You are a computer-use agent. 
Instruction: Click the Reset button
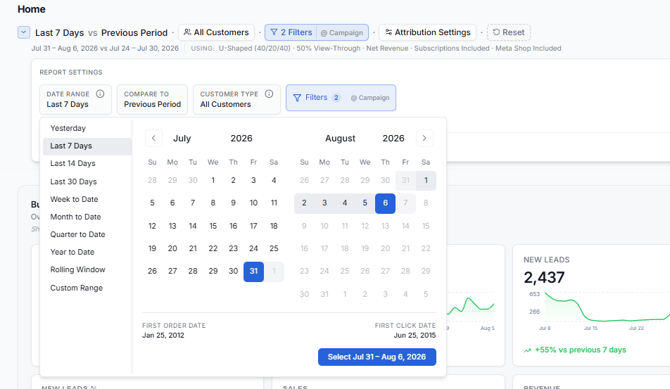point(508,32)
